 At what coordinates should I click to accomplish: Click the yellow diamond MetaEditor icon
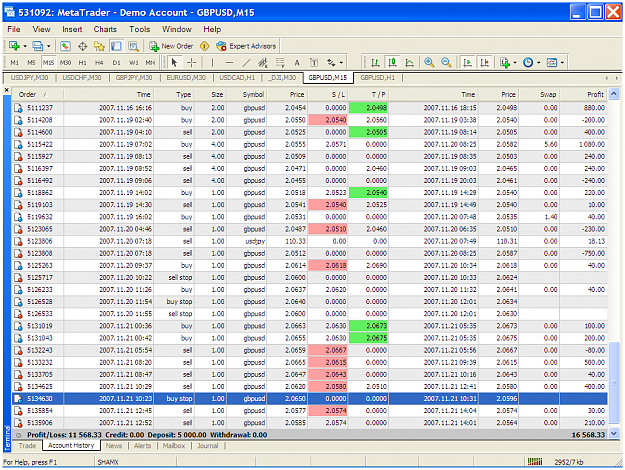(x=204, y=46)
